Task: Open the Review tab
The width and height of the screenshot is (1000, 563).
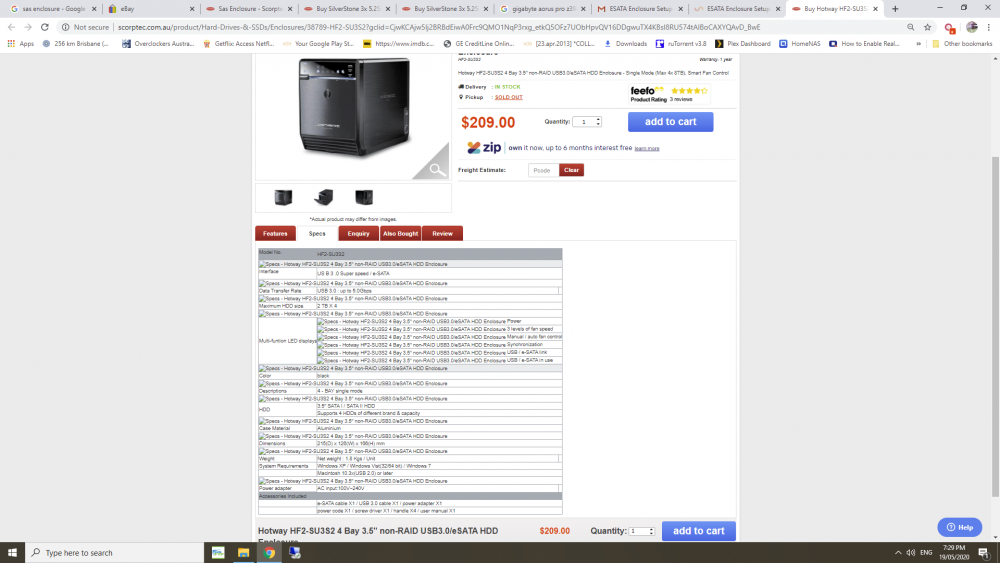Action: tap(442, 233)
